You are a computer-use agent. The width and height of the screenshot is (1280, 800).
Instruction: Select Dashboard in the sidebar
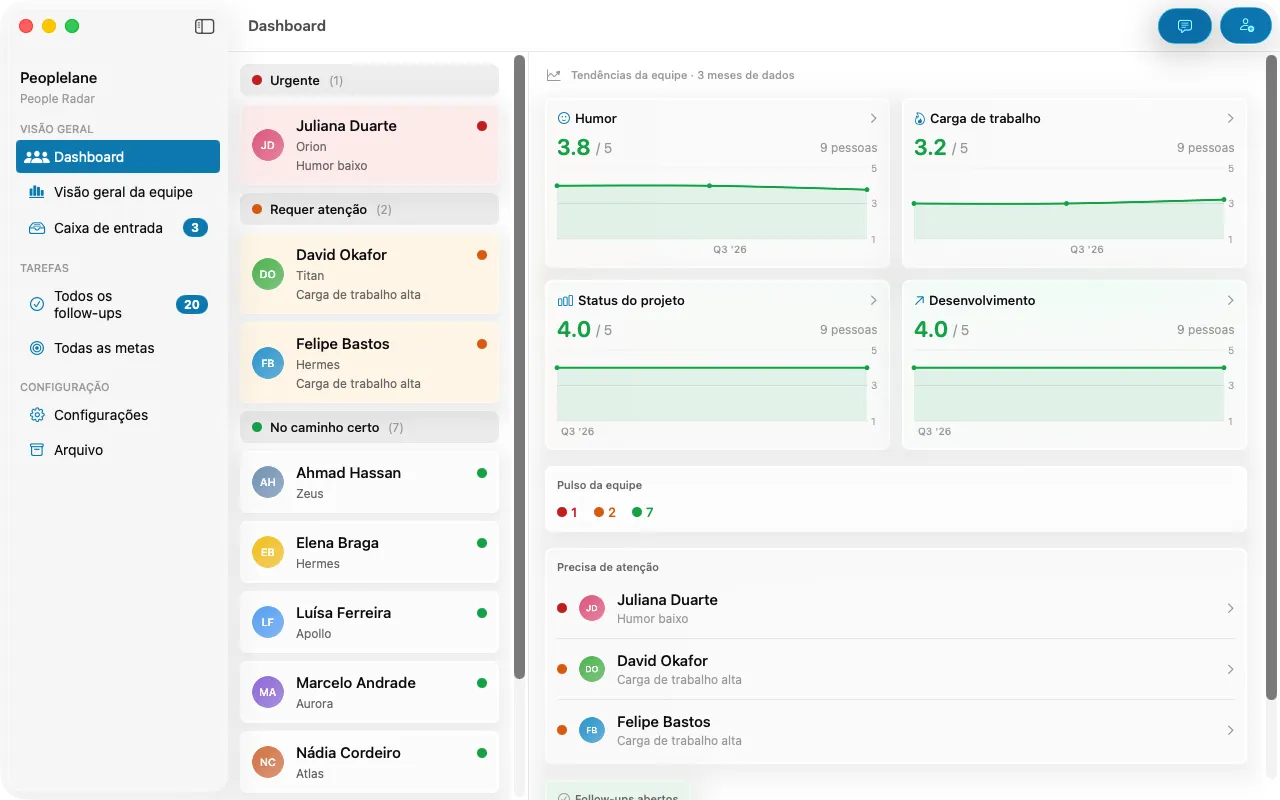[x=118, y=157]
